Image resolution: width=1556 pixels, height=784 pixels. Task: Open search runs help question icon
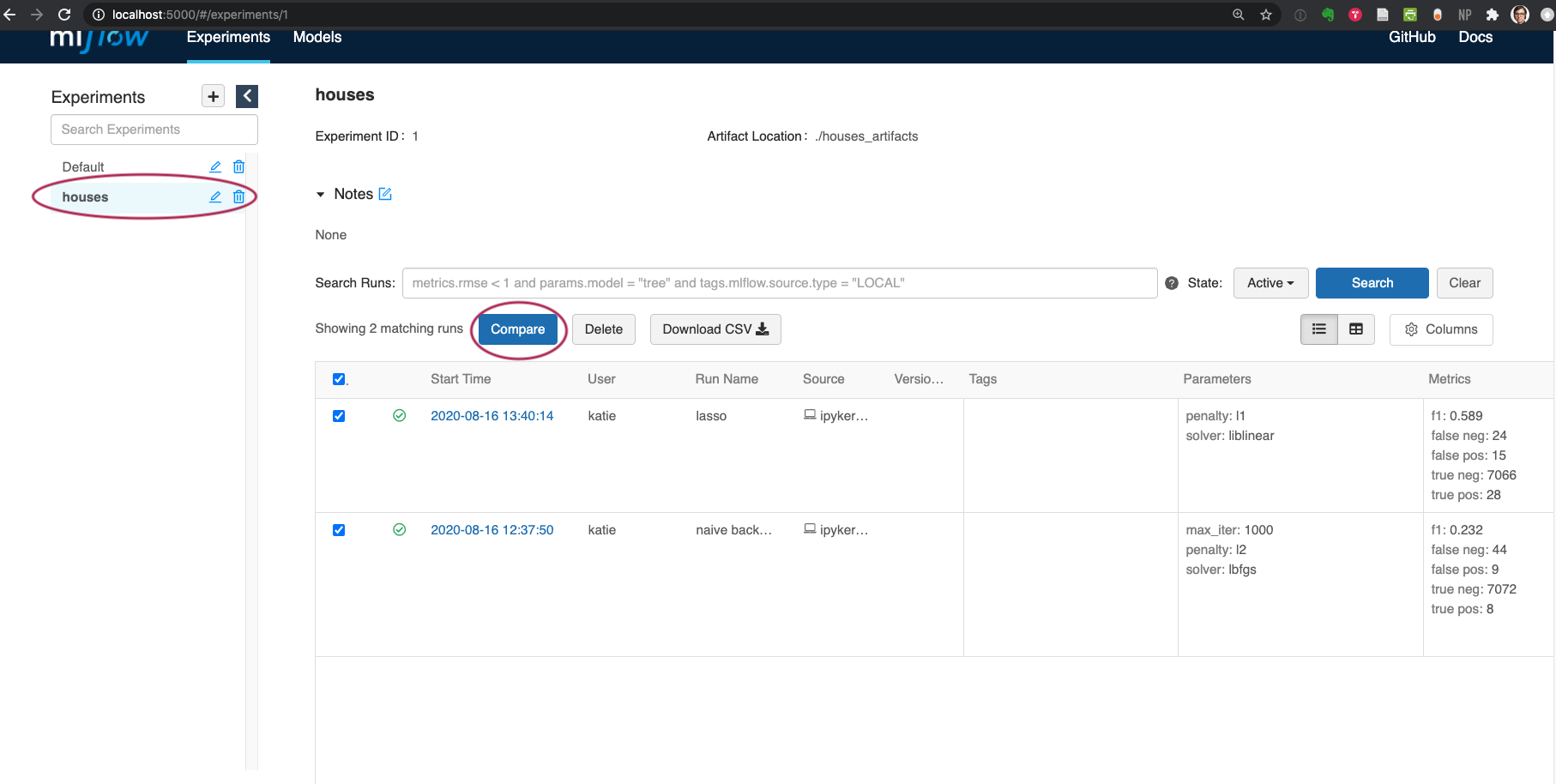click(1172, 283)
